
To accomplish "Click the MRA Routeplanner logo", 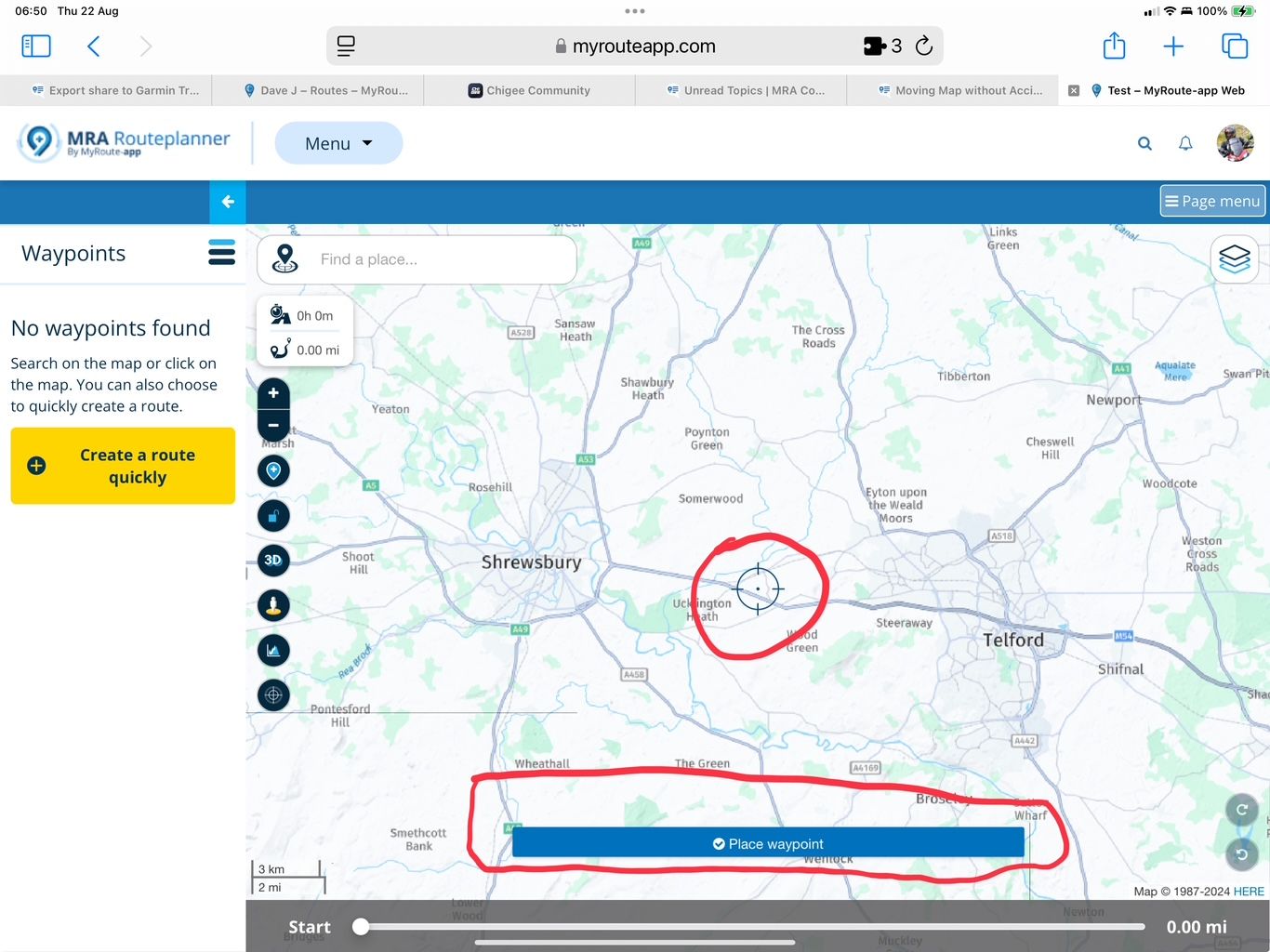I will pos(124,142).
